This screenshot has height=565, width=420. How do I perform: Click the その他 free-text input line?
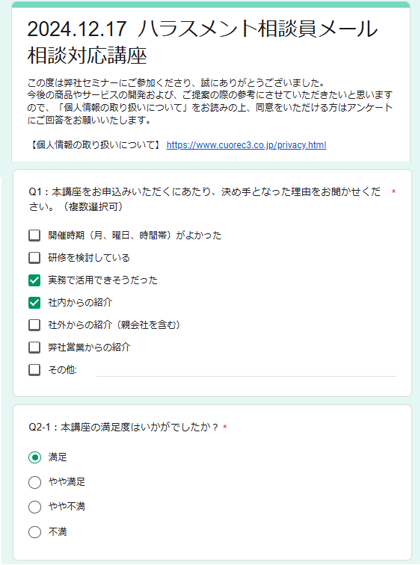pos(246,370)
